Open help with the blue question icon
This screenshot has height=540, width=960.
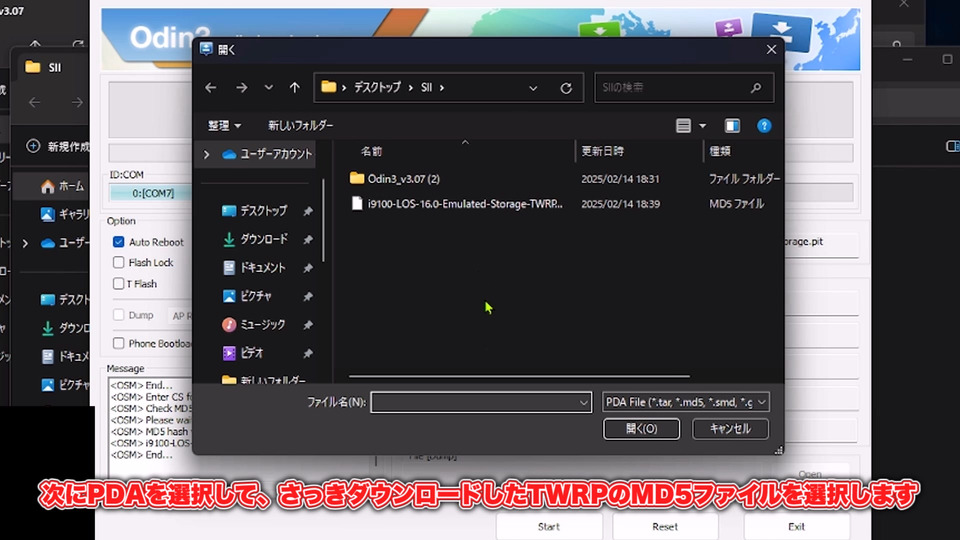pyautogui.click(x=763, y=126)
